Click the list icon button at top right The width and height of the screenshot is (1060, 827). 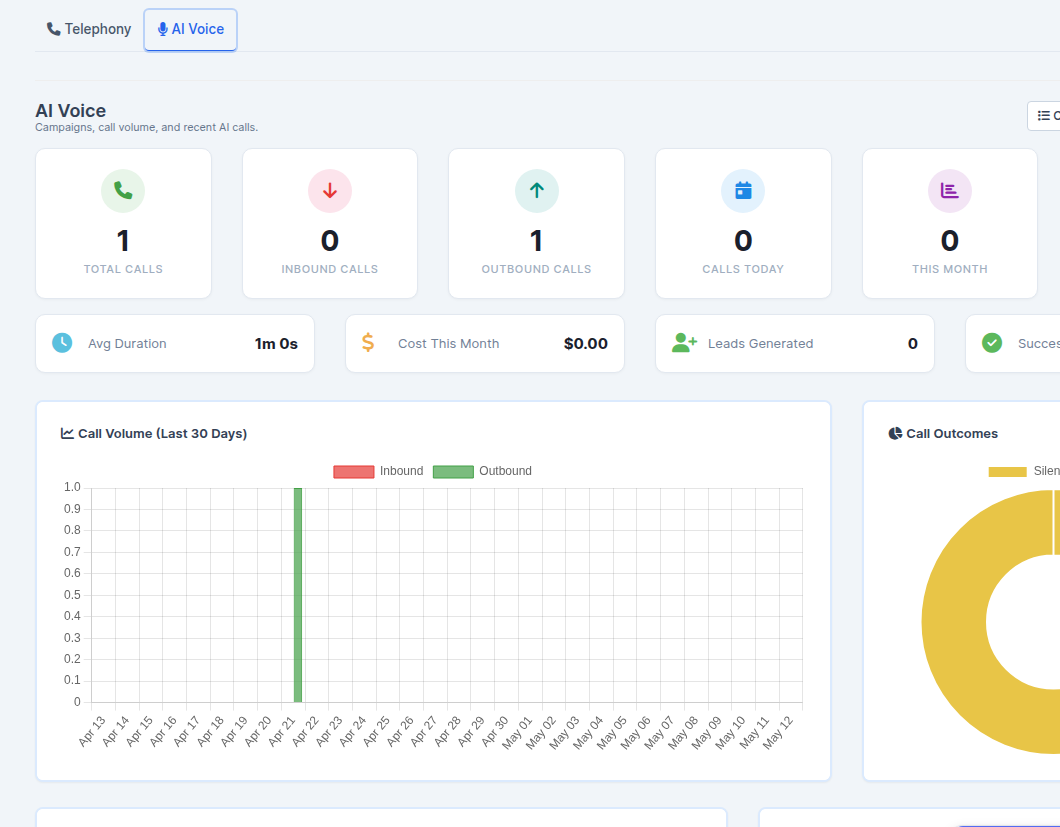point(1044,116)
